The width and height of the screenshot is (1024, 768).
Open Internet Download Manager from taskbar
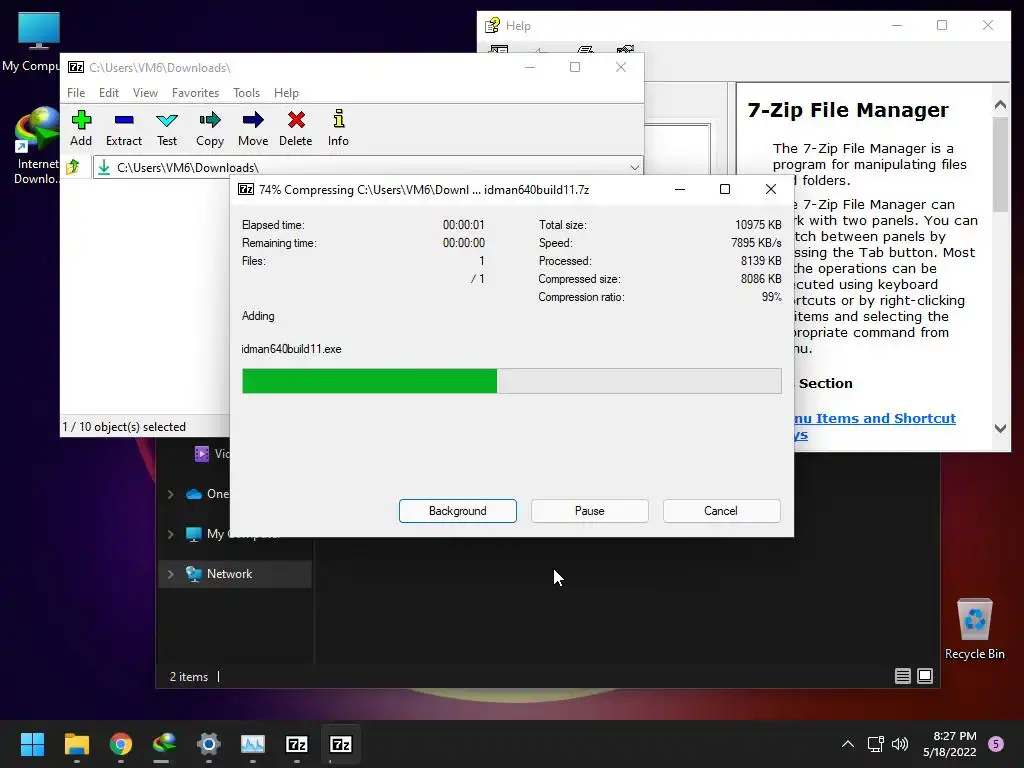pos(165,744)
